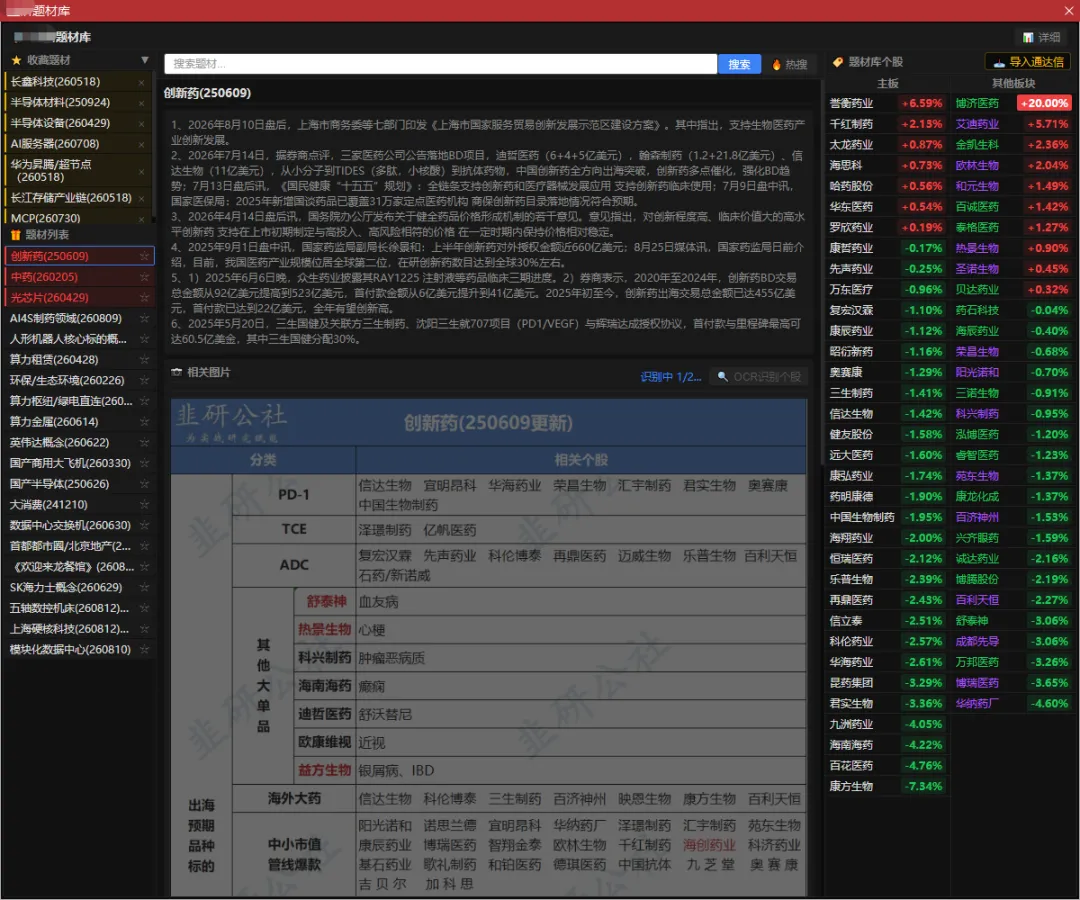Click the 创新药(250609更新) related image thumbnail
Screen dimensions: 1080x900
488,647
